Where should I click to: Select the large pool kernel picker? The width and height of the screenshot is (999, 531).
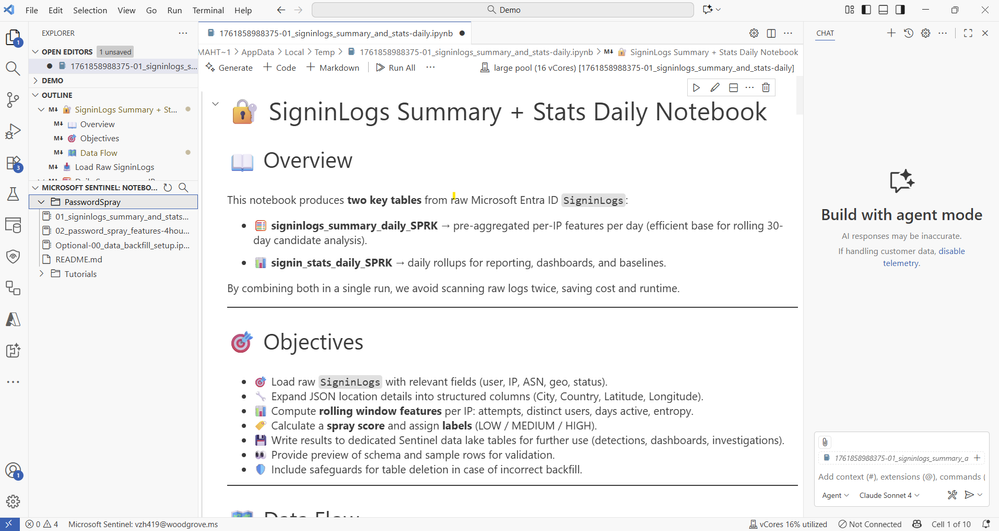coord(637,68)
